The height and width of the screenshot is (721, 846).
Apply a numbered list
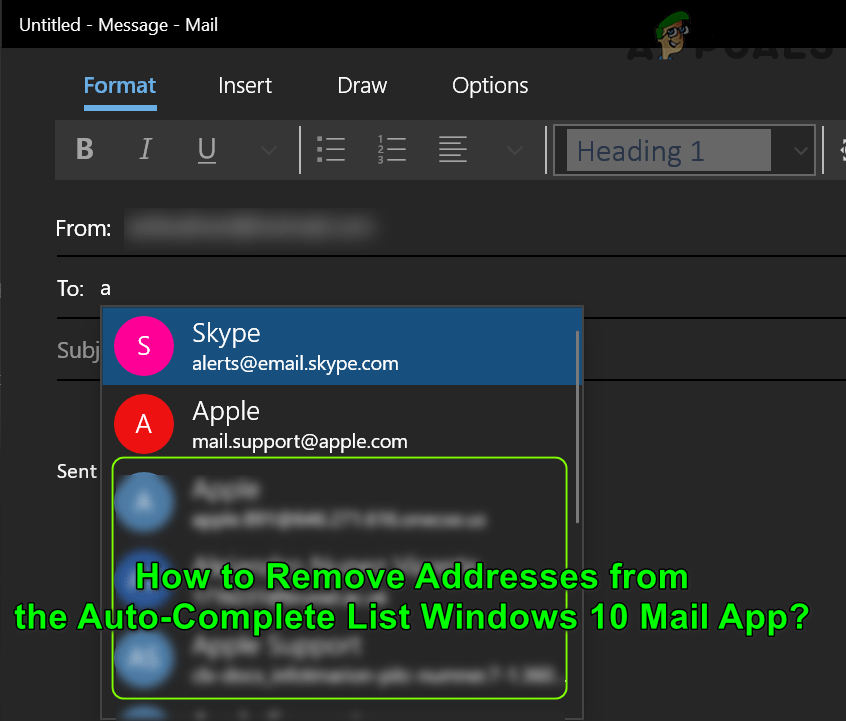(x=391, y=149)
